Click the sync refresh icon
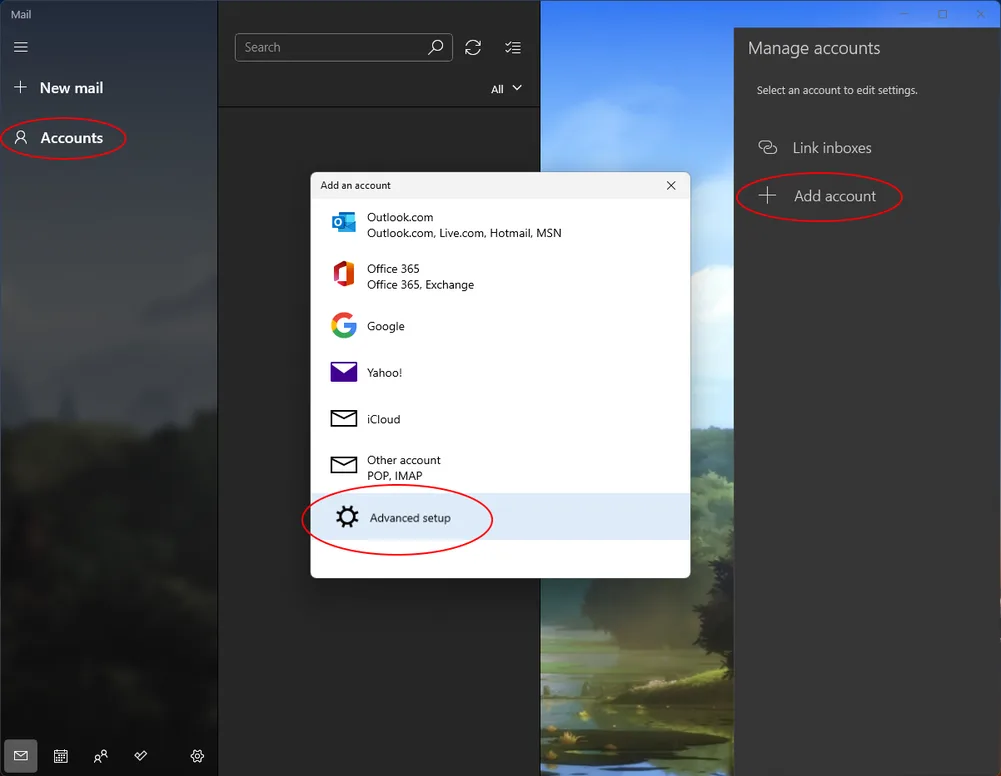The height and width of the screenshot is (776, 1001). 473,47
